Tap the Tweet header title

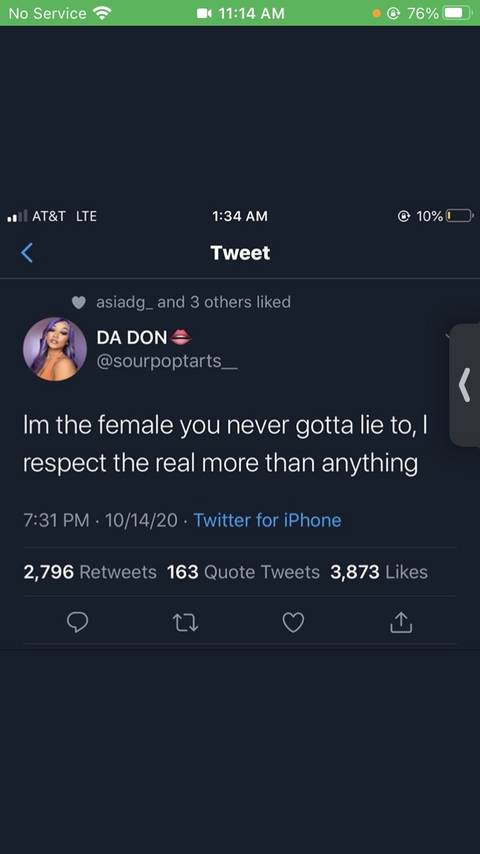pyautogui.click(x=240, y=253)
